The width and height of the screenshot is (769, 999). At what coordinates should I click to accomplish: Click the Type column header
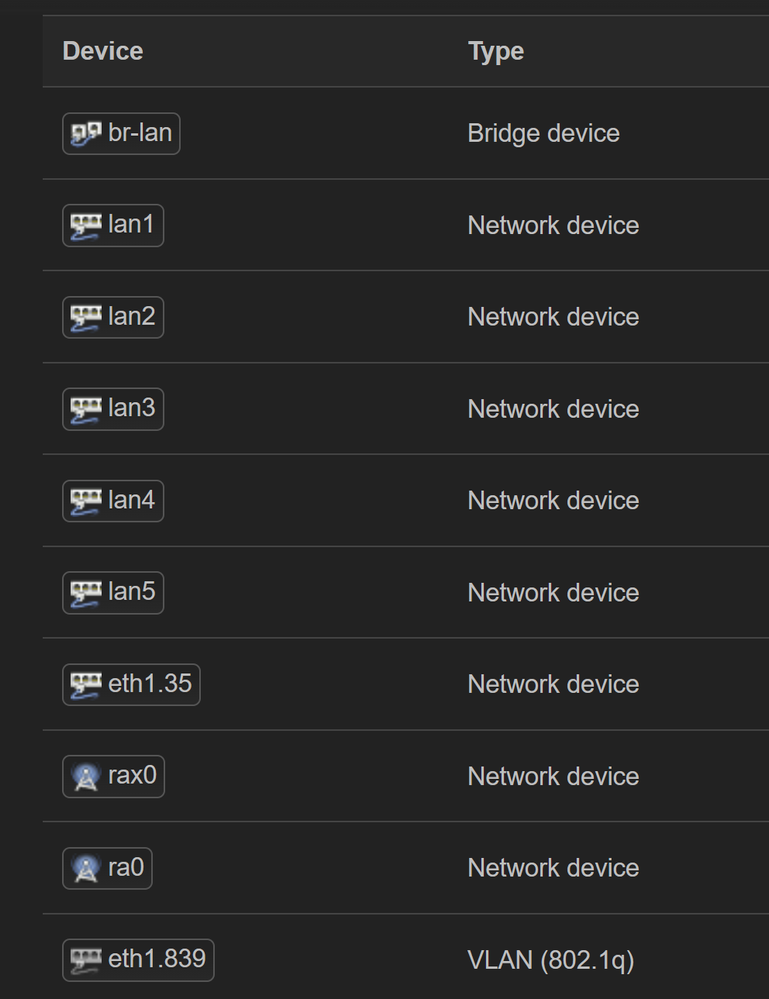(x=495, y=51)
